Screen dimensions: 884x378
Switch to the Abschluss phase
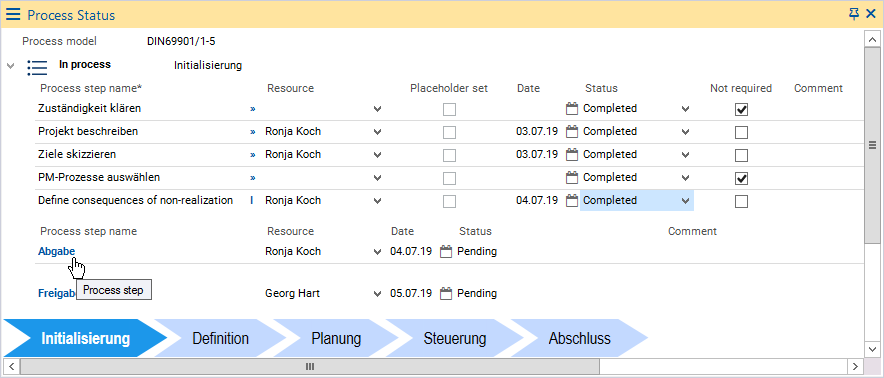click(580, 339)
